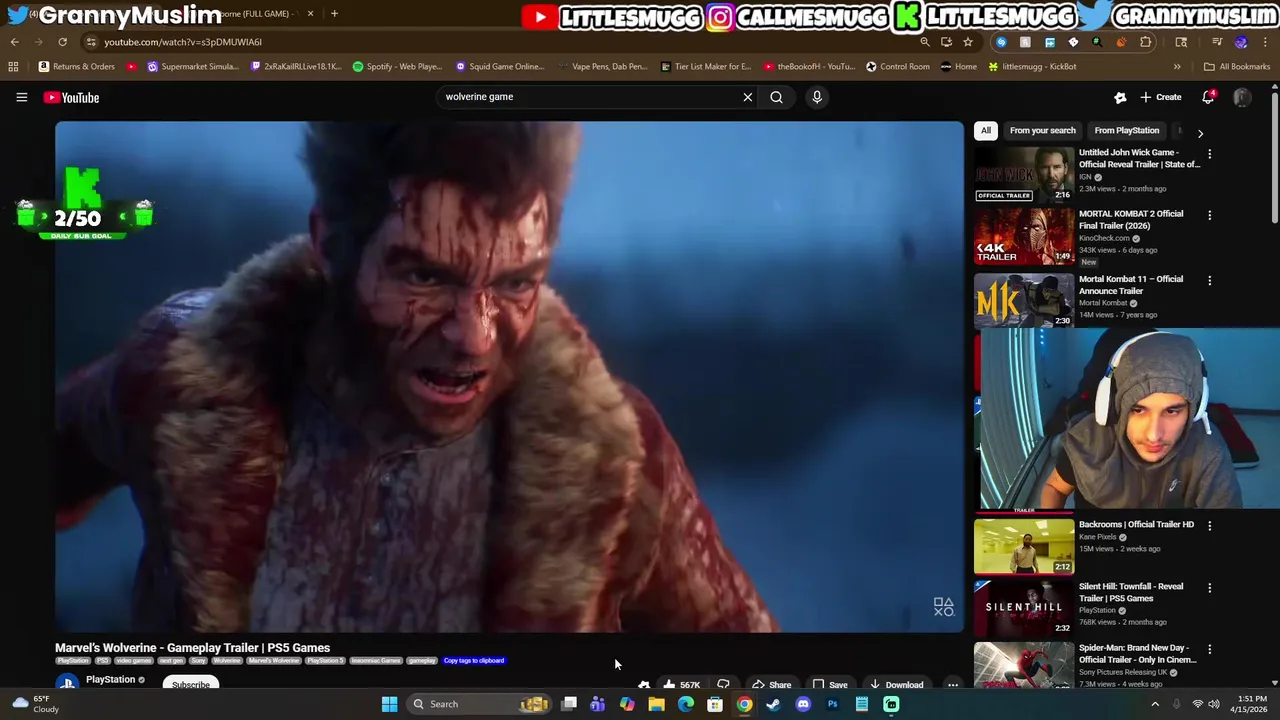Viewport: 1280px width, 720px height.
Task: Open the 'All Bookmarks' folder
Action: coord(1237,67)
